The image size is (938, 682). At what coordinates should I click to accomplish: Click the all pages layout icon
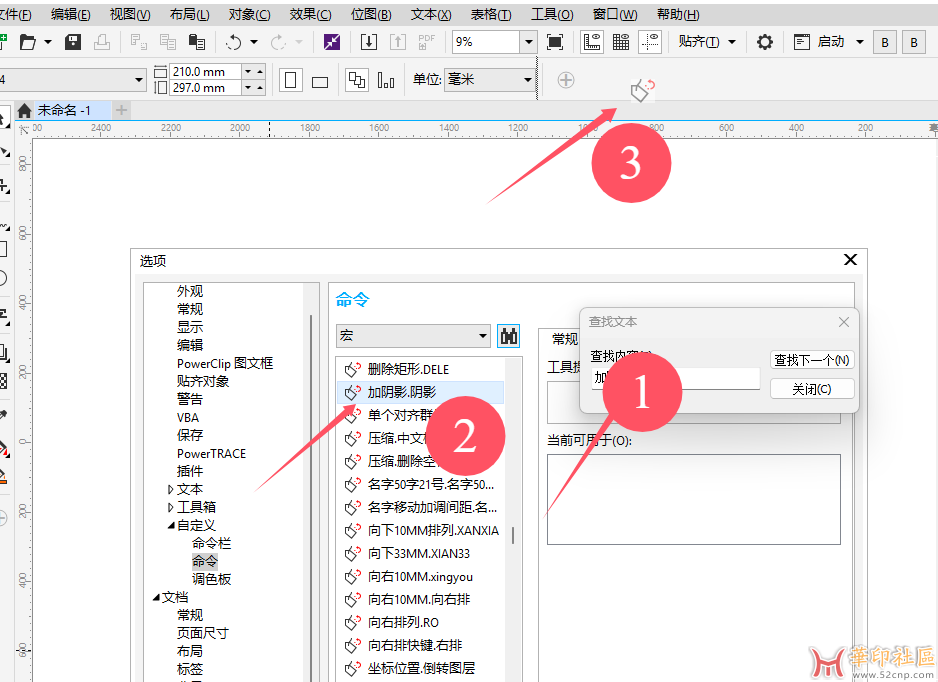357,80
